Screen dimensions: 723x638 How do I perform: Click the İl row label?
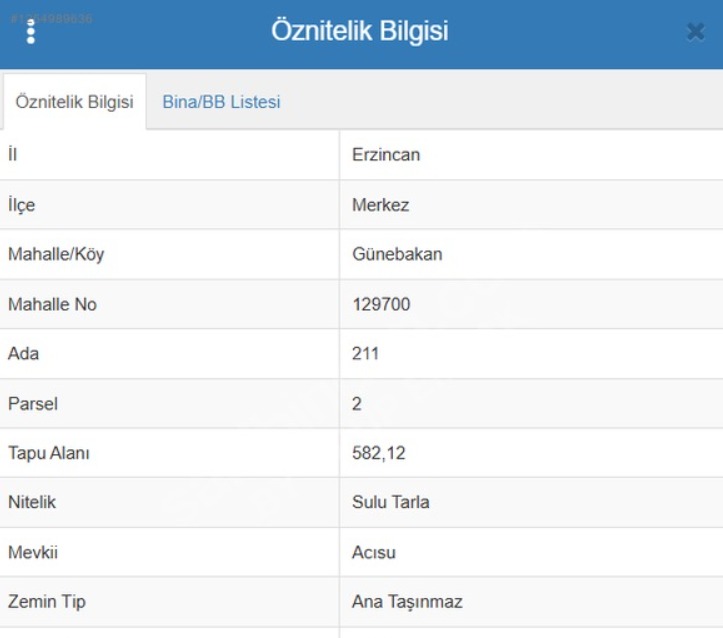12,154
